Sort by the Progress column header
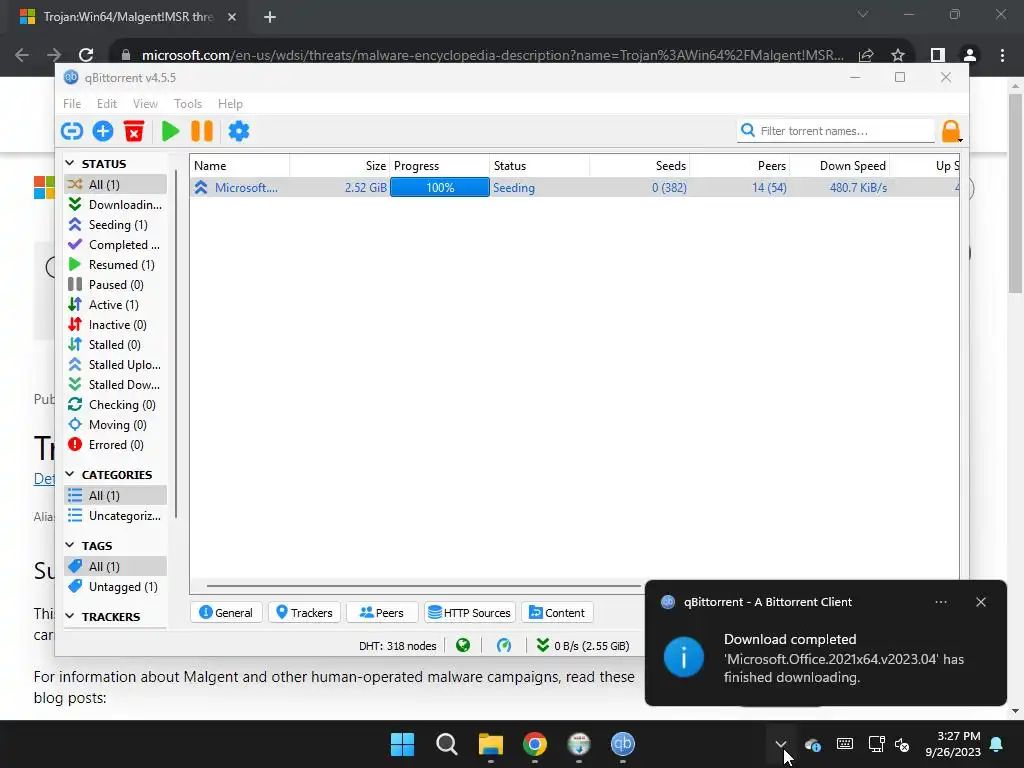The width and height of the screenshot is (1024, 768). [x=440, y=166]
